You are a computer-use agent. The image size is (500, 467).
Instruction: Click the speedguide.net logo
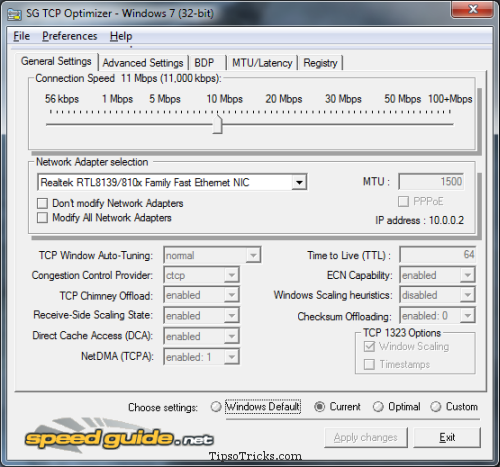coord(119,436)
